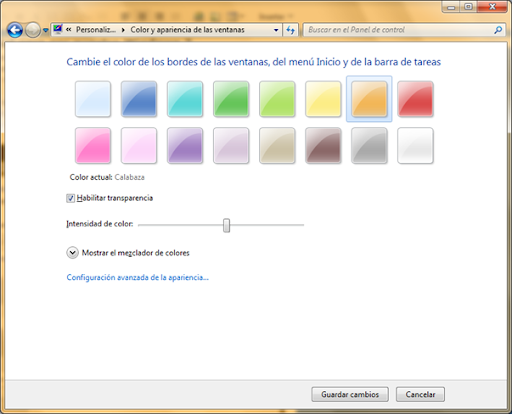Select Color y apariencia de las ventanas breadcrumb
Screen dimensions: 512x414
(187, 30)
